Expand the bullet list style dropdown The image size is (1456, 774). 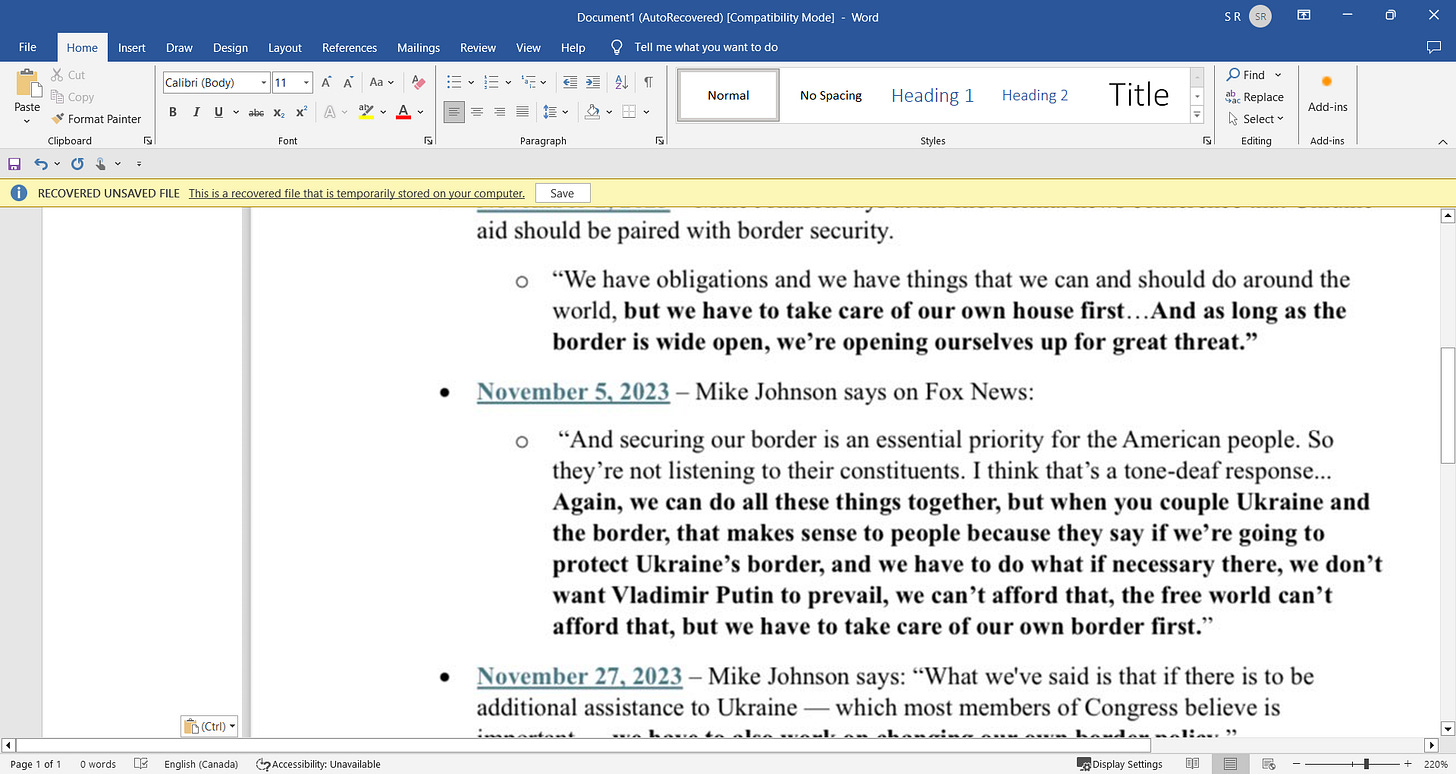point(471,83)
